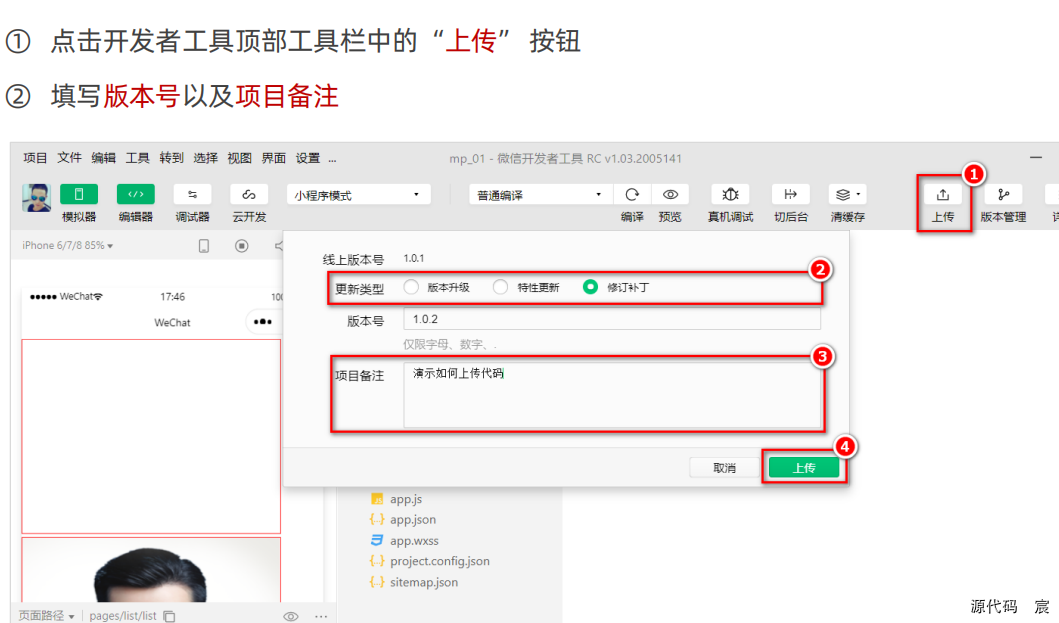
Task: Click the user avatar in toolbar
Action: pos(36,198)
